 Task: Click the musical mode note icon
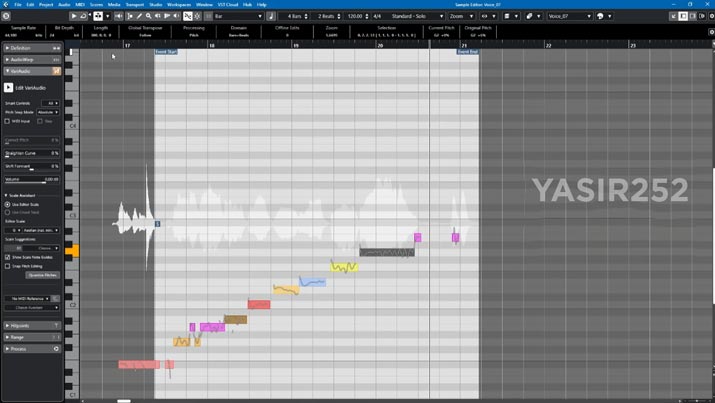(271, 16)
